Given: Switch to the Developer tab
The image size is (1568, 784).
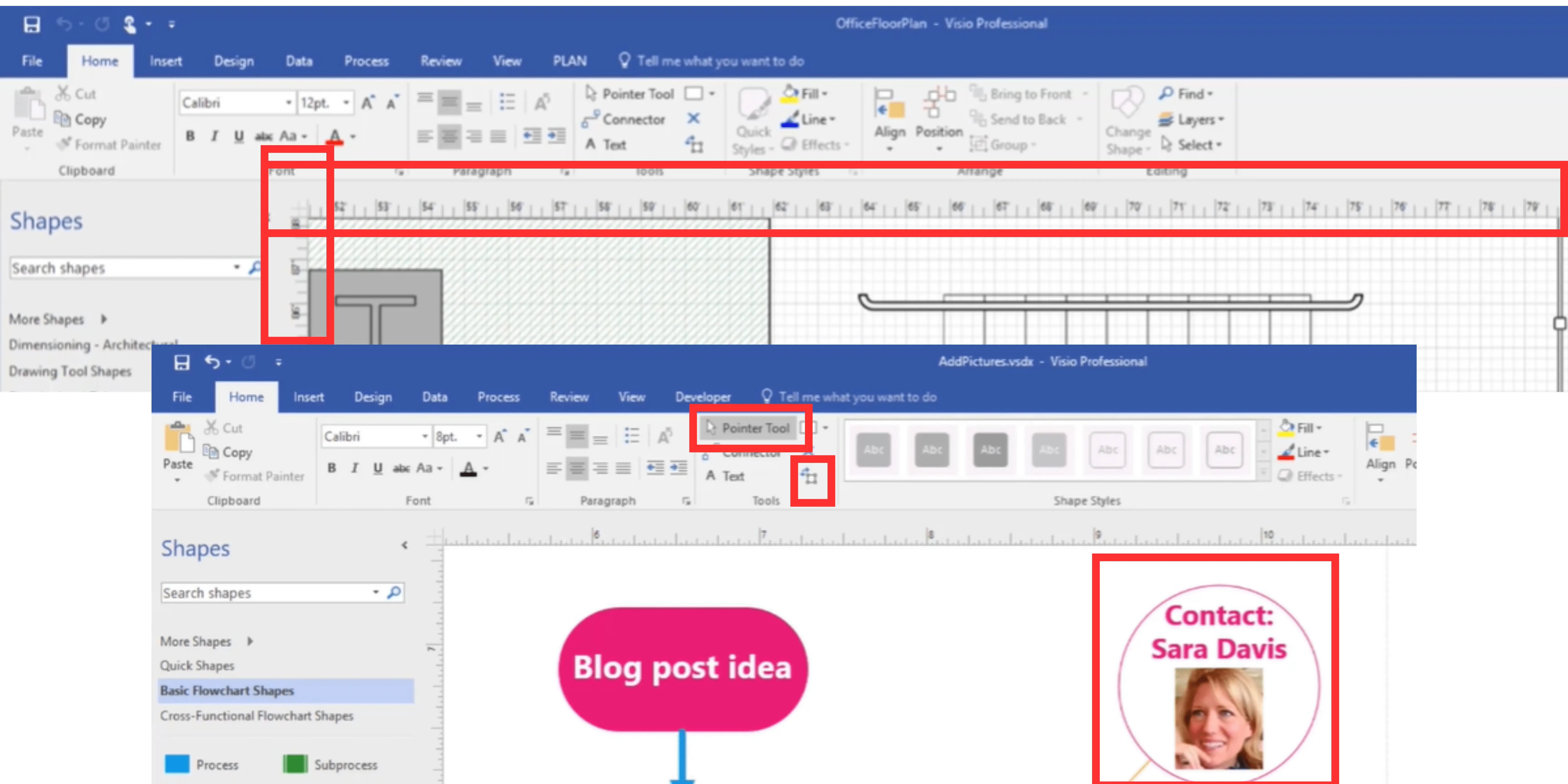Looking at the screenshot, I should pyautogui.click(x=703, y=396).
